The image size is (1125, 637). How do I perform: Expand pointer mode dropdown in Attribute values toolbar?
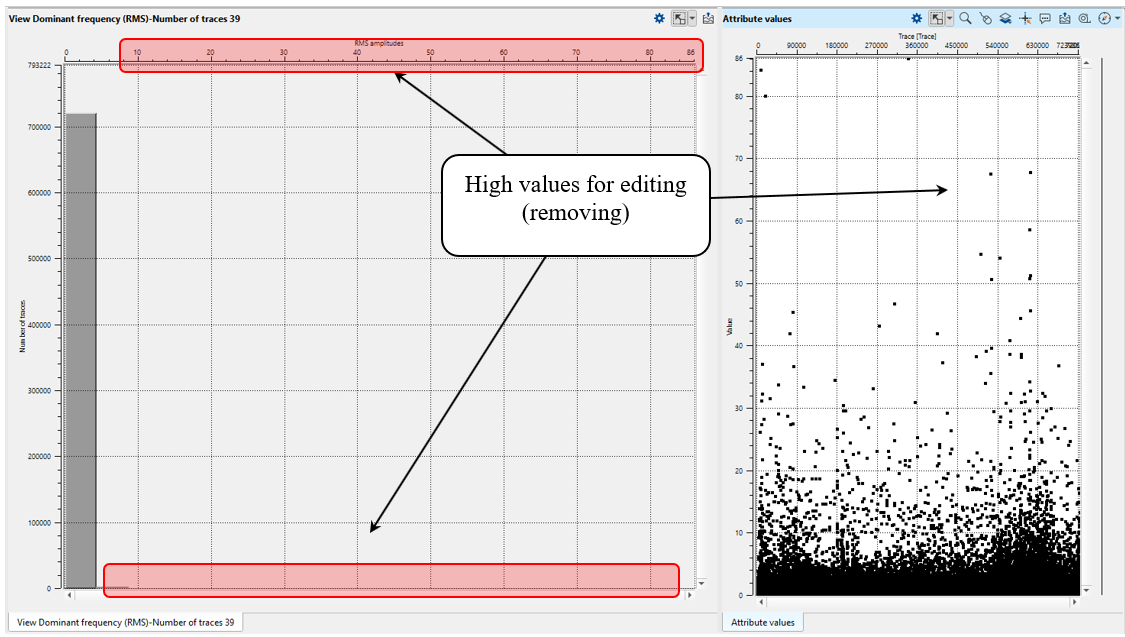(948, 18)
